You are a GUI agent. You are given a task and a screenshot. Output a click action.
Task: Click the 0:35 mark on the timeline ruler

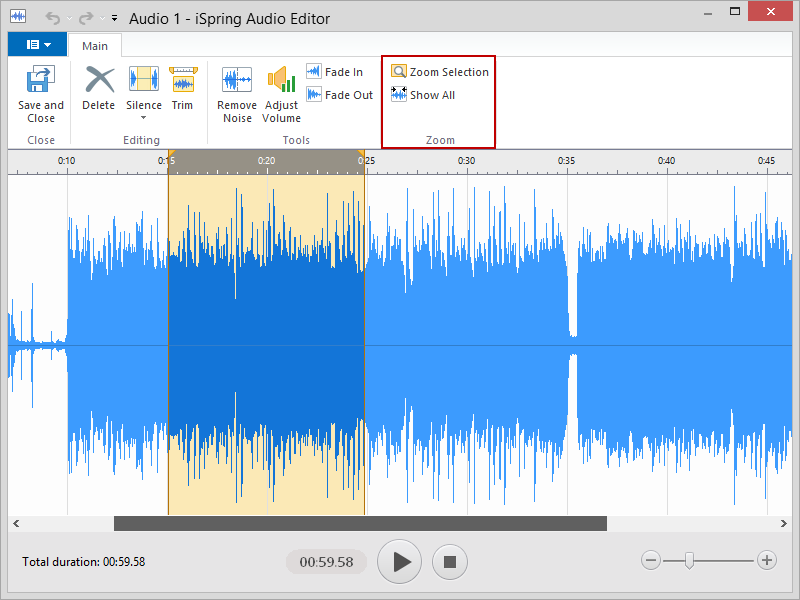click(x=566, y=161)
